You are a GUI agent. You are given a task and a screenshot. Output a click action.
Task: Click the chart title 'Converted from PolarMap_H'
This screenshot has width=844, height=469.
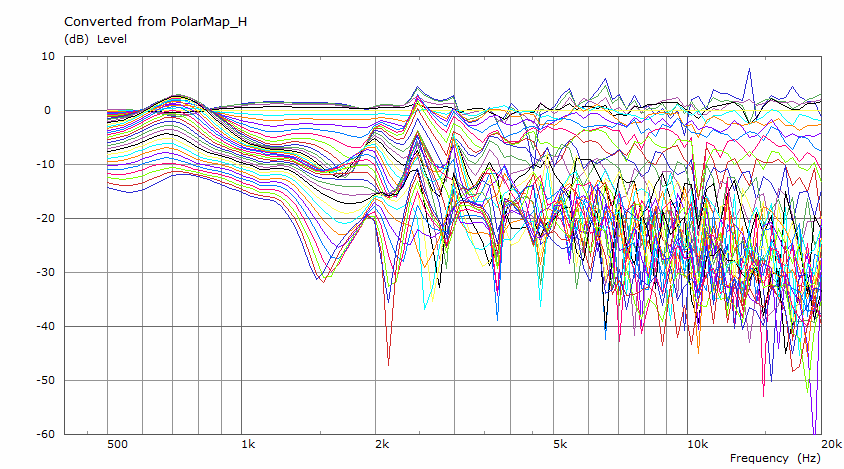tap(156, 22)
